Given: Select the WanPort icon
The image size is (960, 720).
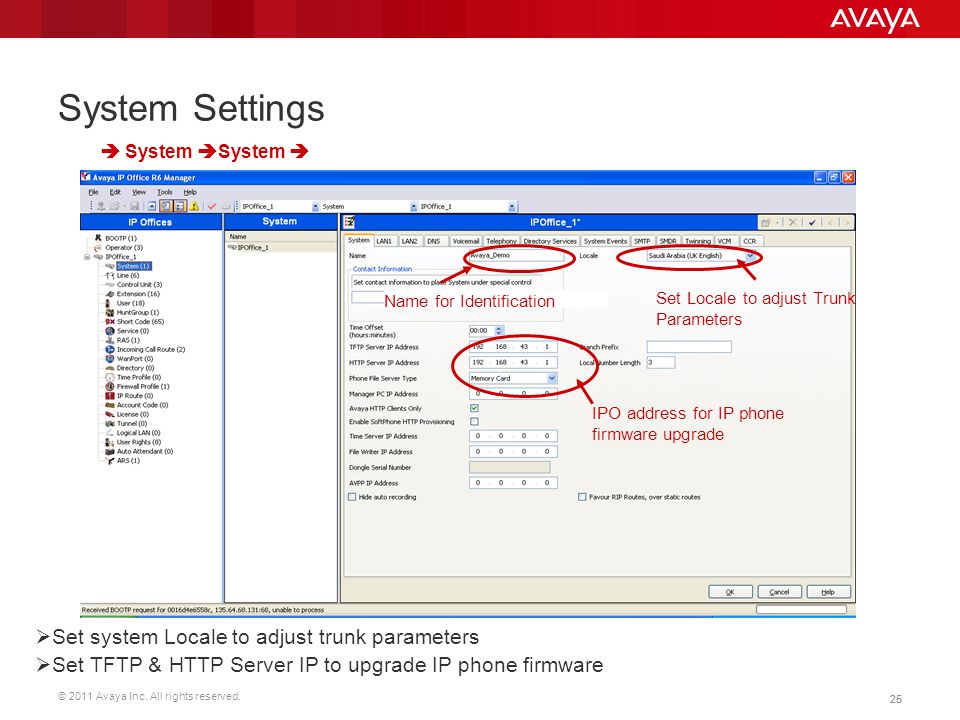Looking at the screenshot, I should (x=110, y=359).
